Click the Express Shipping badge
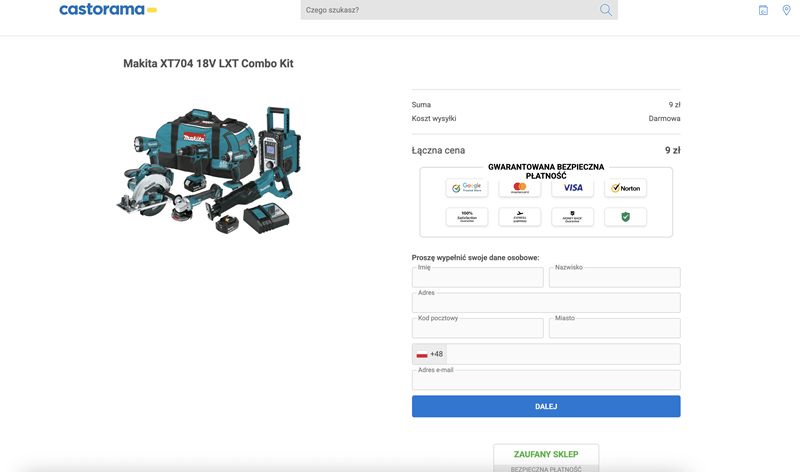Image resolution: width=800 pixels, height=472 pixels. click(520, 217)
